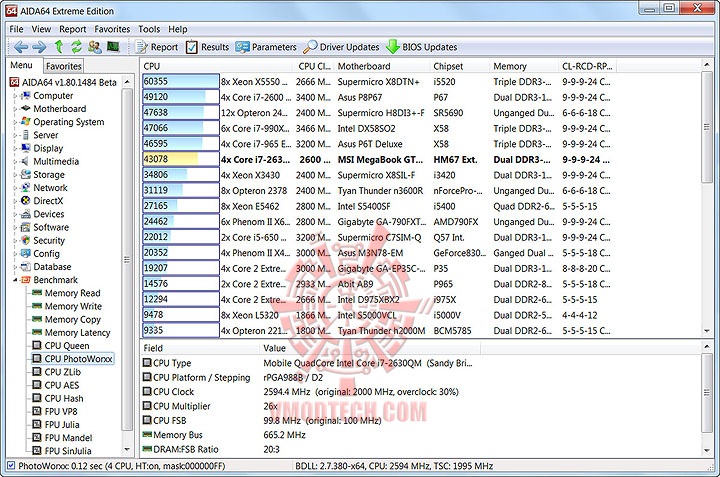Select the FPU Mandel benchmark icon

(37, 438)
